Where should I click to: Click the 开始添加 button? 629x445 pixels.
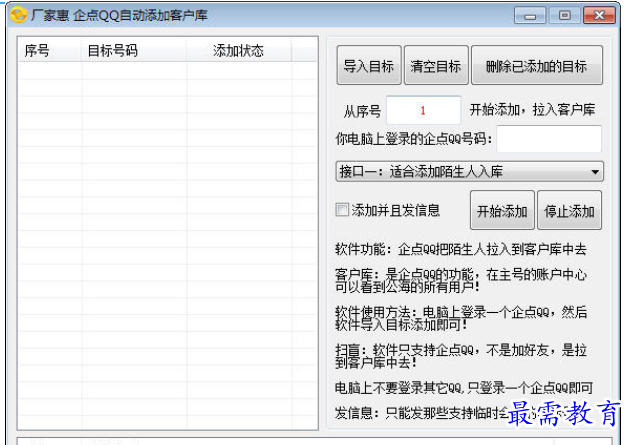[x=502, y=210]
